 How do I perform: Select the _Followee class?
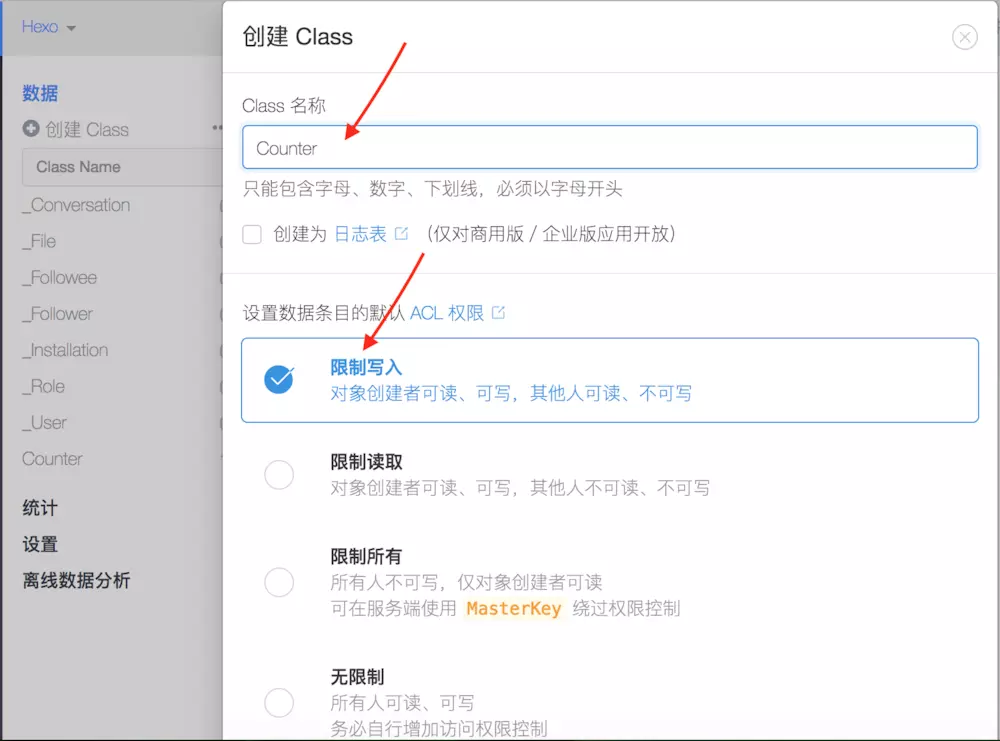pos(59,277)
